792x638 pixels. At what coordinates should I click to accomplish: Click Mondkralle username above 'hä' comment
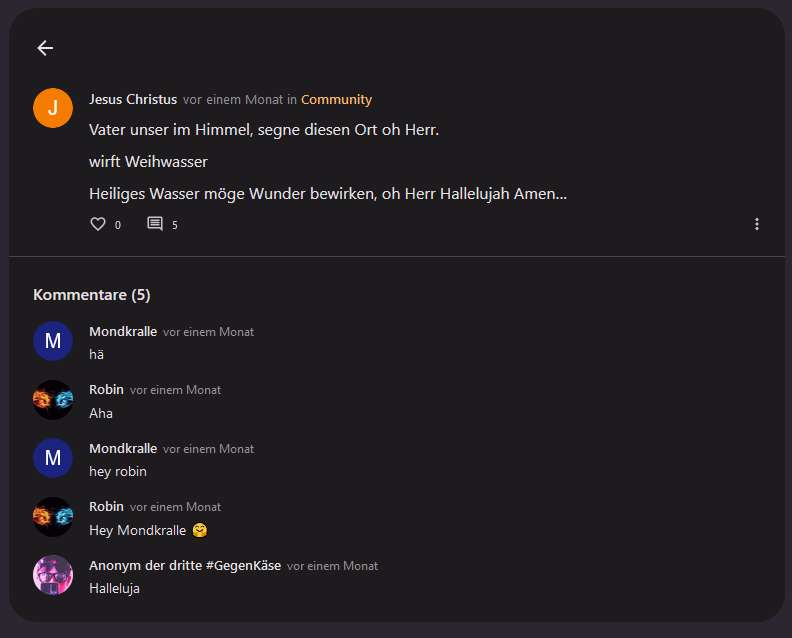pyautogui.click(x=123, y=332)
